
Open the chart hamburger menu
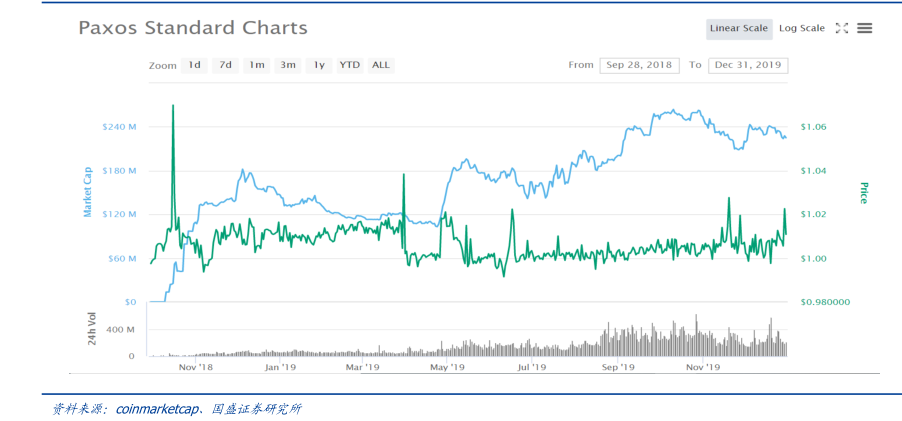coord(865,28)
